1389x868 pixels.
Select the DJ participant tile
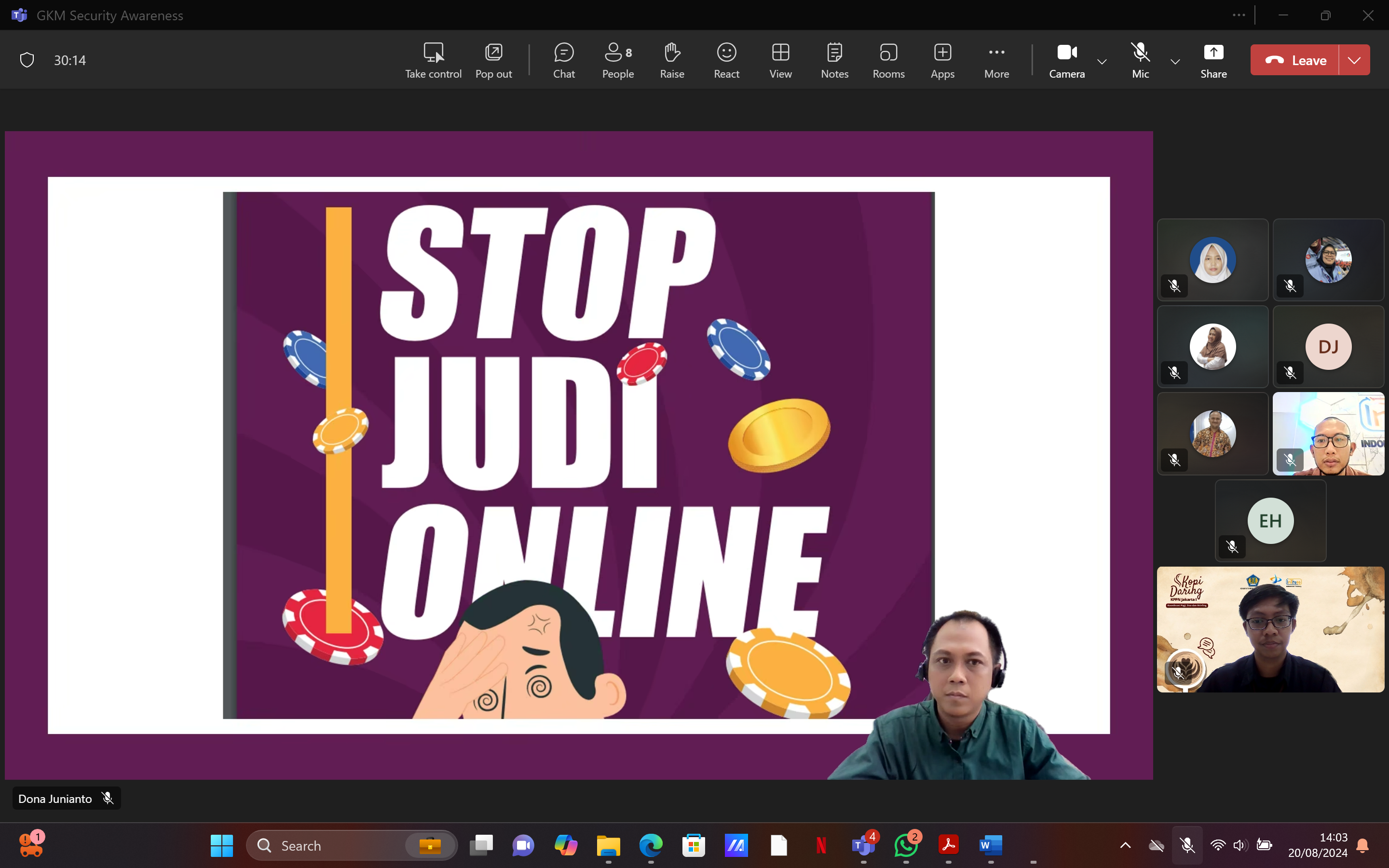[1328, 347]
